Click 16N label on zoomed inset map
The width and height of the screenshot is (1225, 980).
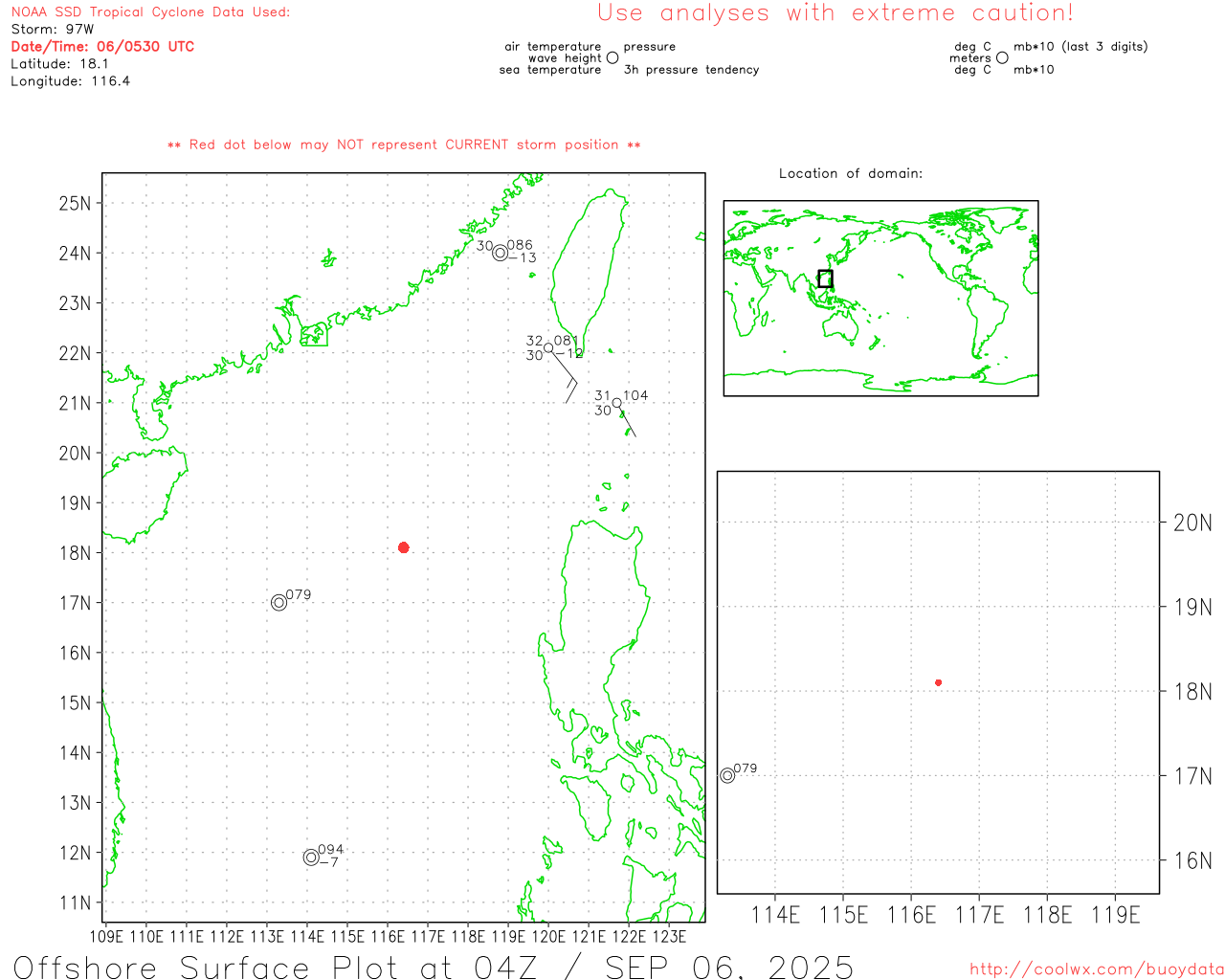pos(1192,860)
